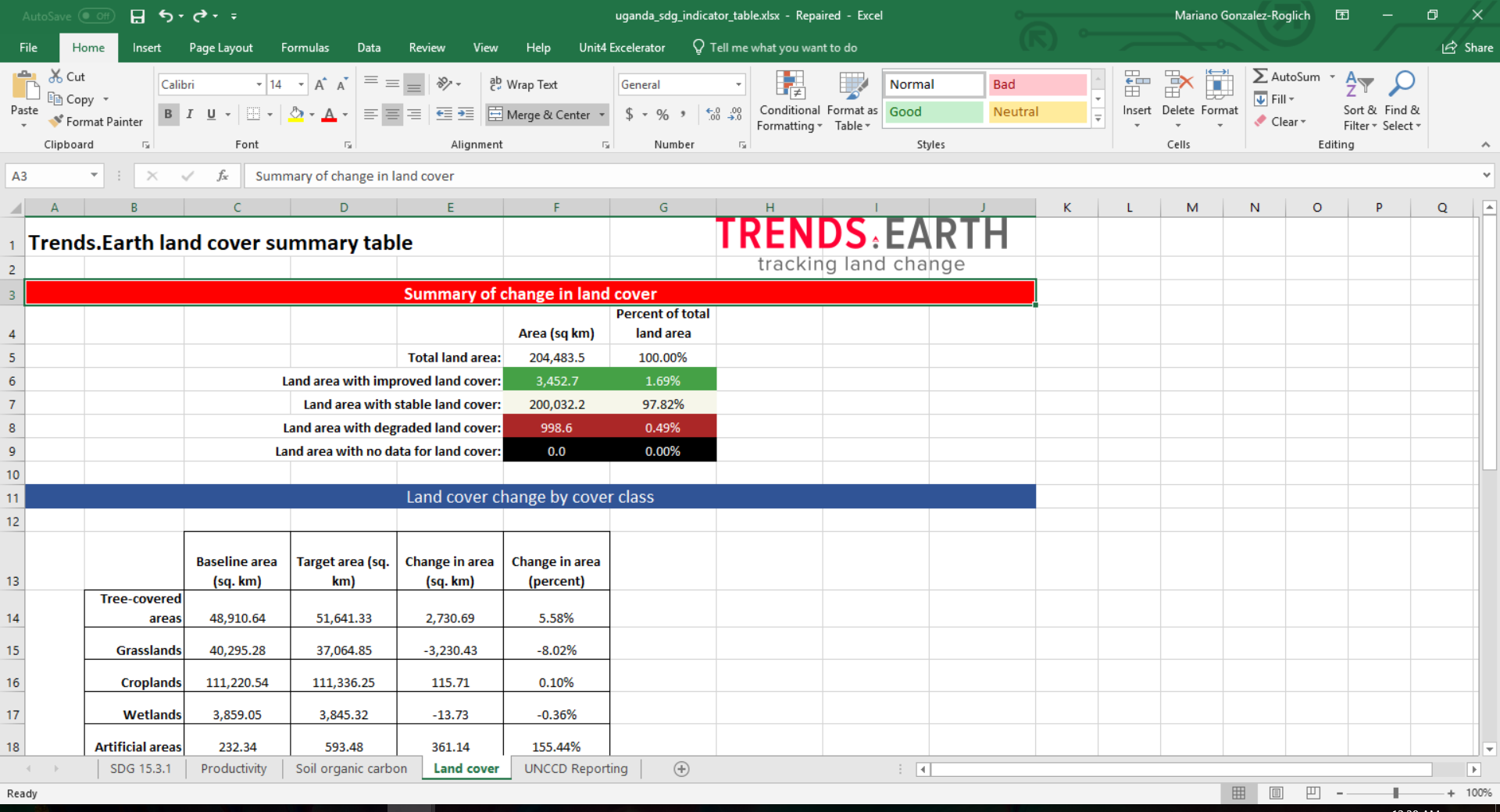Open Conditional Formatting menu

(x=789, y=101)
